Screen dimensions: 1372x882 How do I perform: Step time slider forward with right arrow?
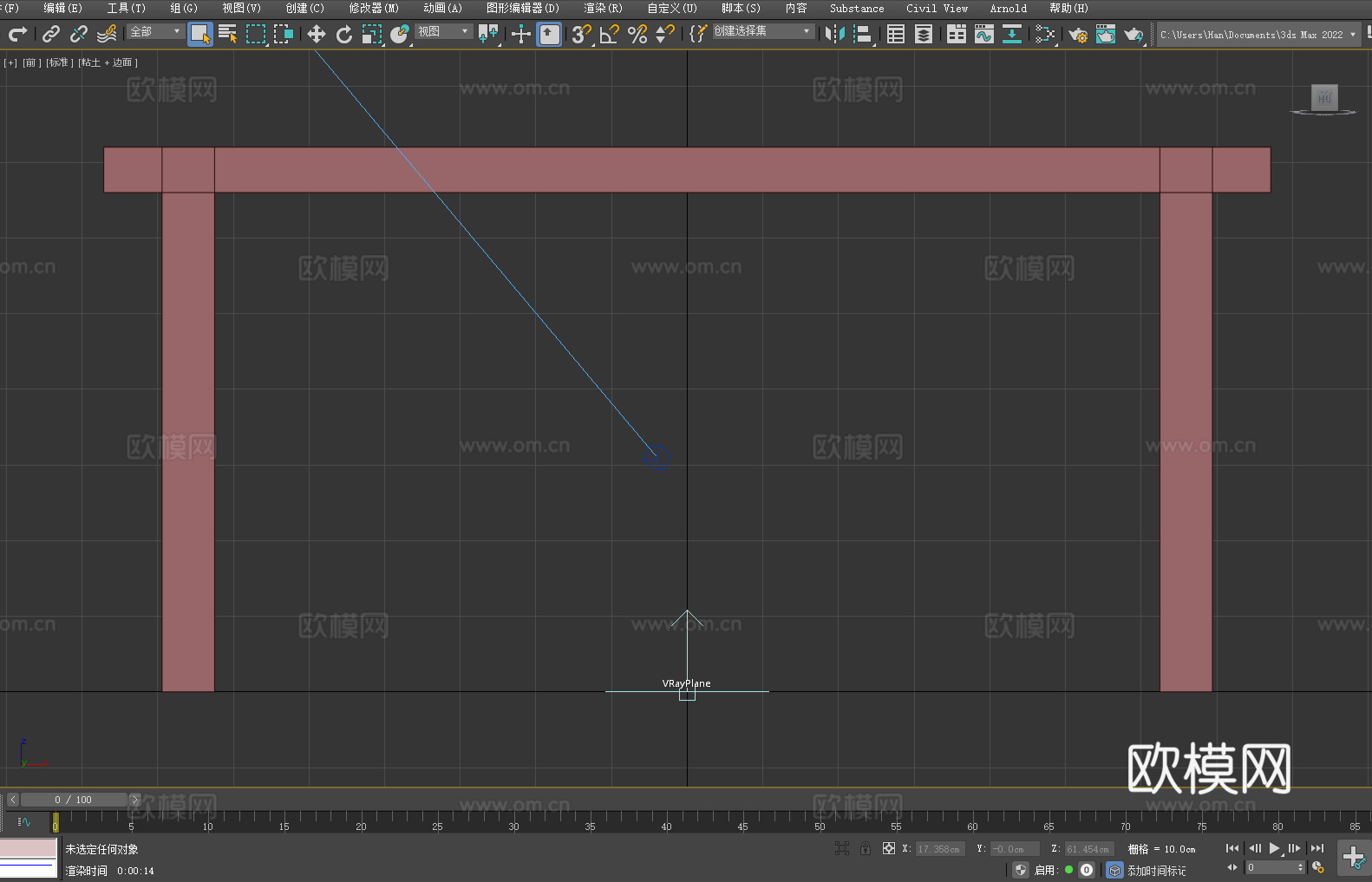click(x=134, y=800)
